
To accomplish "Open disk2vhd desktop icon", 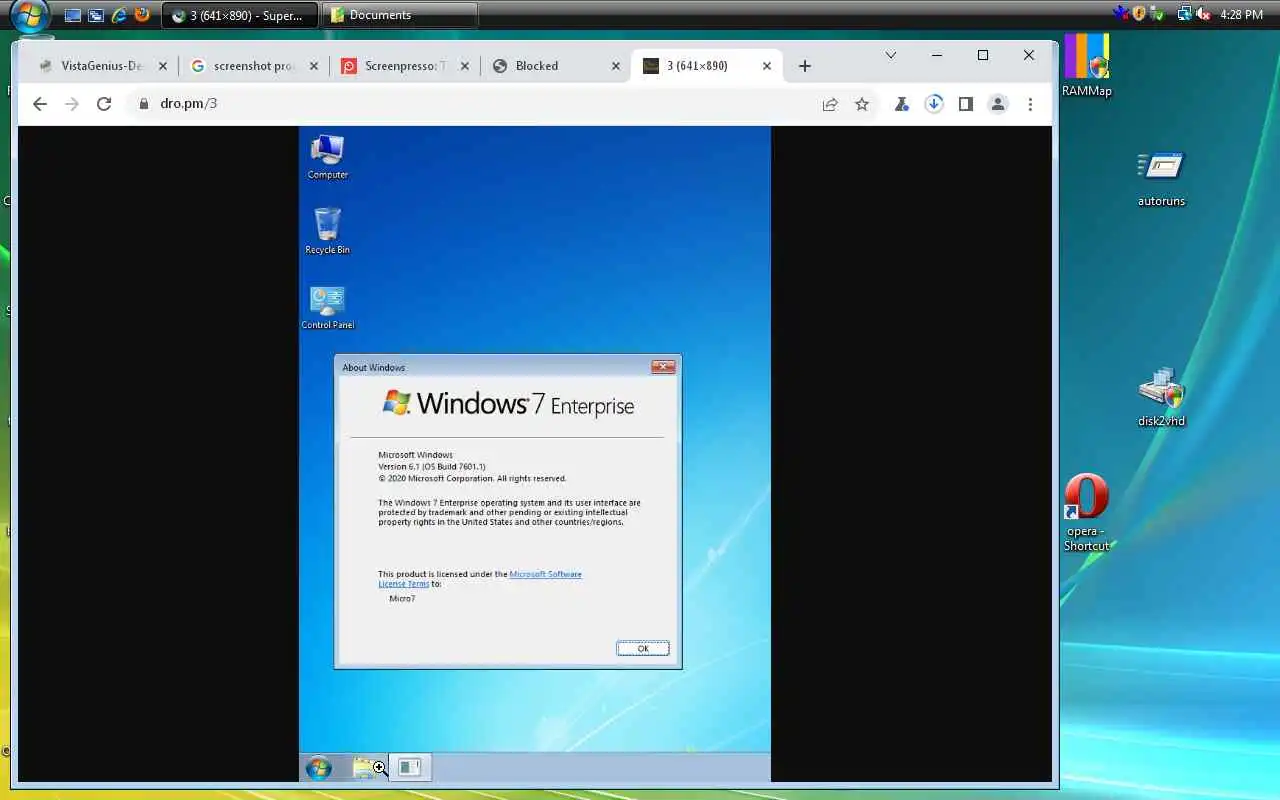I will [1161, 397].
